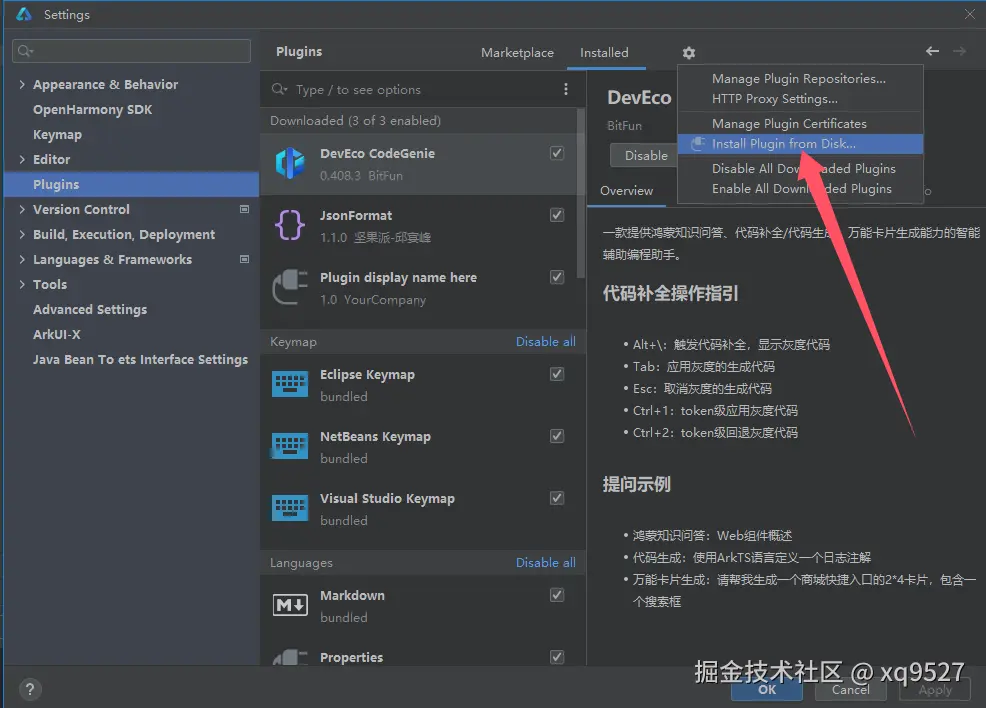Select Plugins in the settings tree
This screenshot has width=986, height=708.
(131, 184)
